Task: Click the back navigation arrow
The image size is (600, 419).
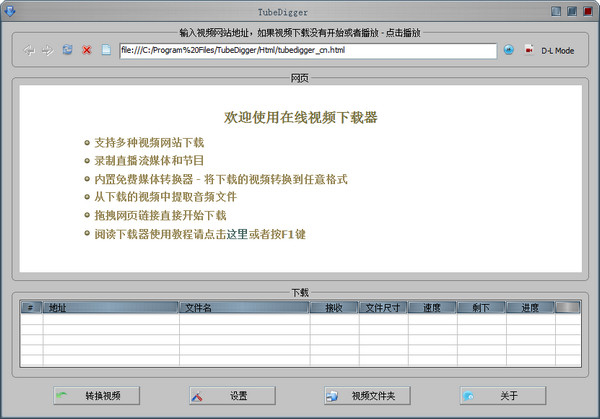Action: (29, 50)
